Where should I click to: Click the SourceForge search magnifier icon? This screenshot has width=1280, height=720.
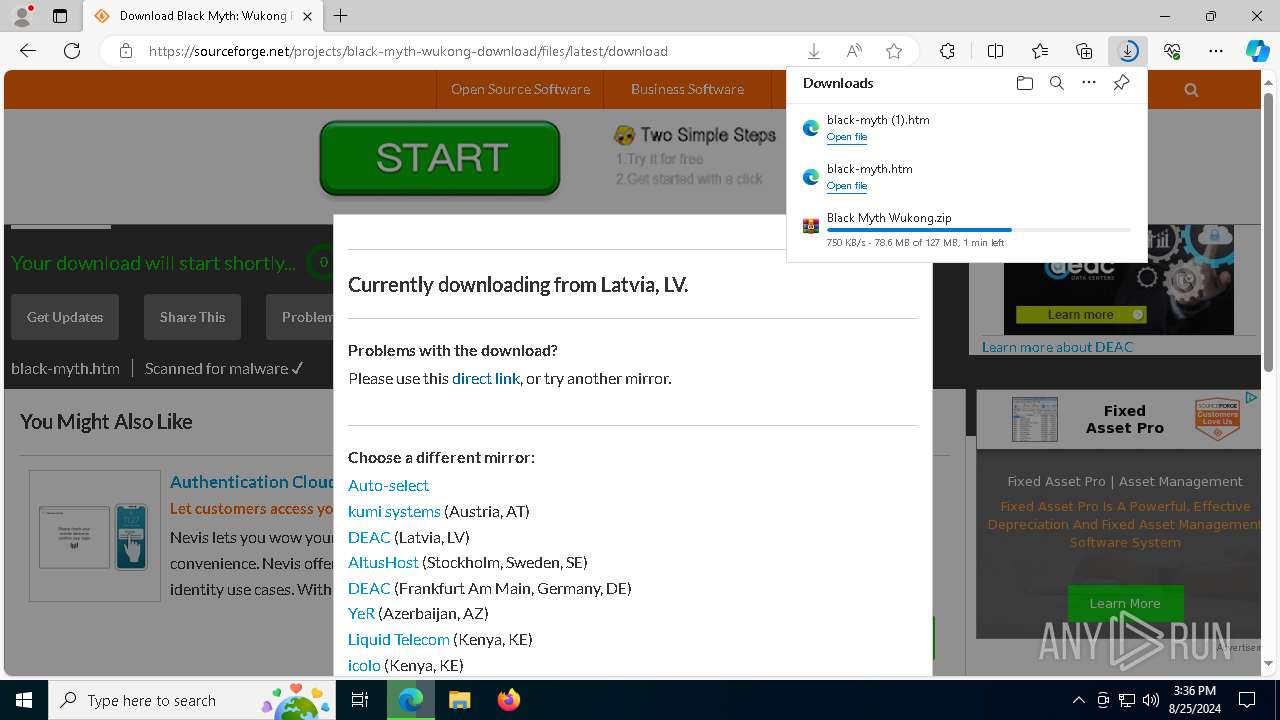coord(1190,90)
